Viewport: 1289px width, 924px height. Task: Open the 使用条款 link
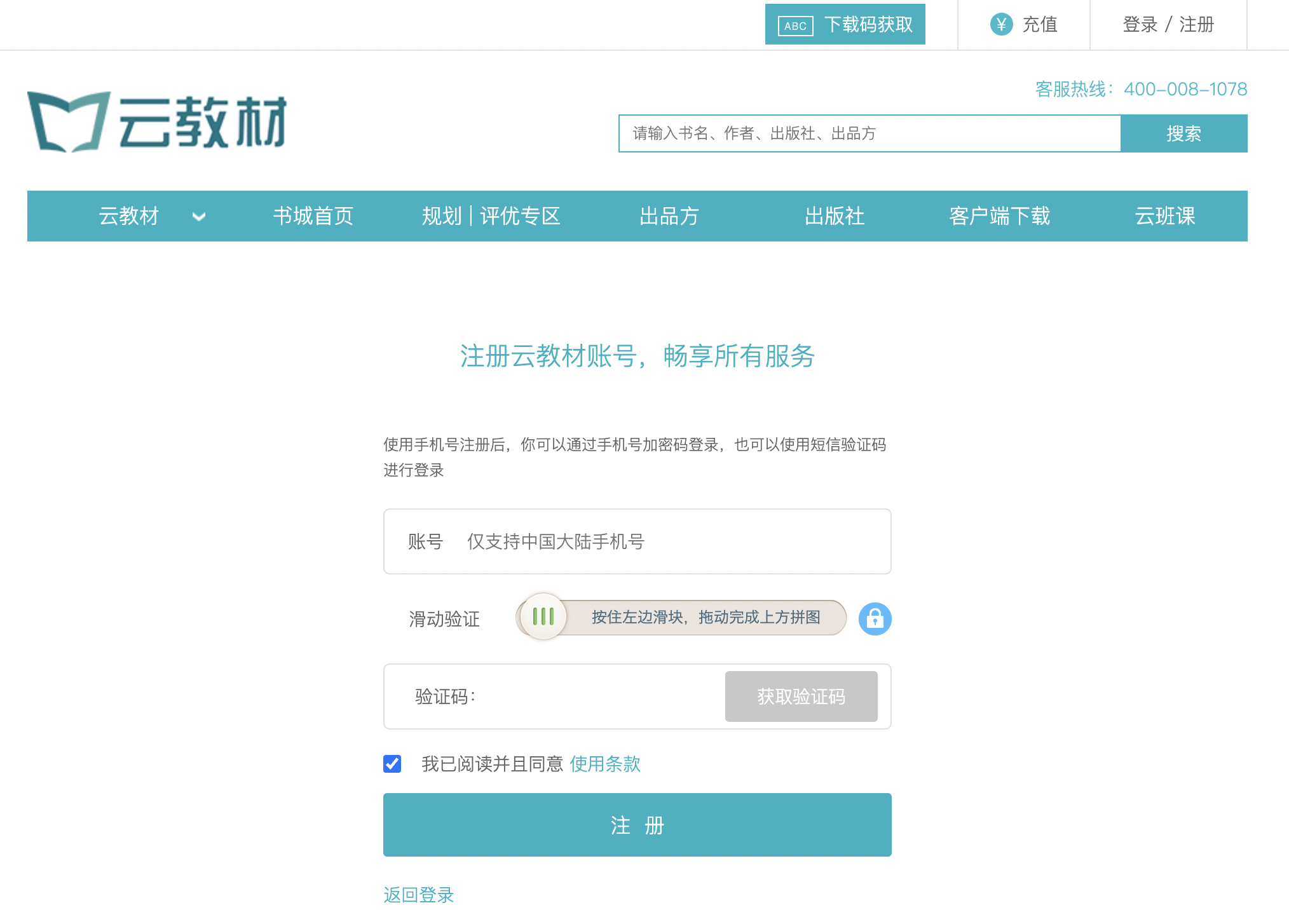(605, 764)
